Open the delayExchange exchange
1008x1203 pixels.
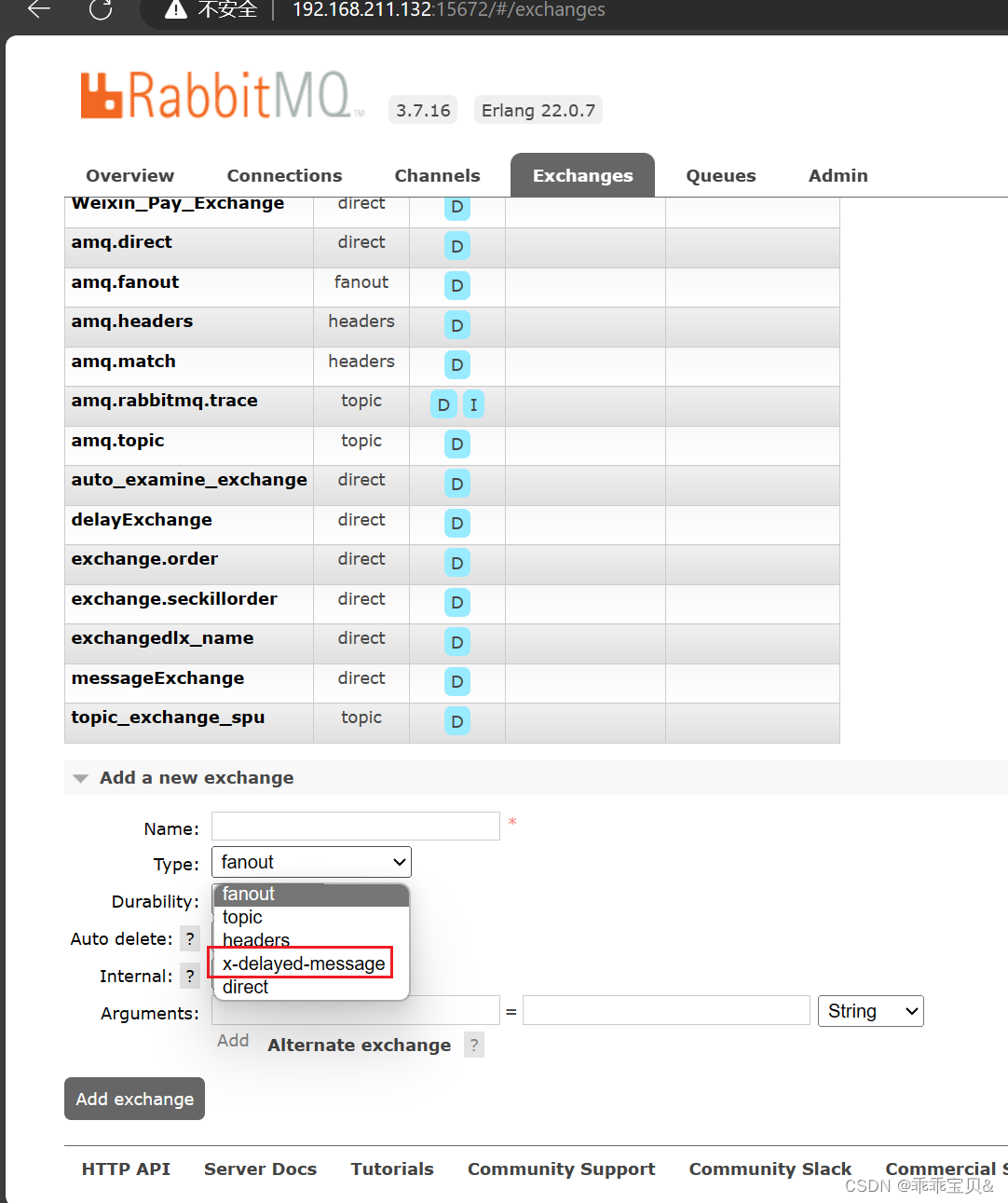[142, 520]
